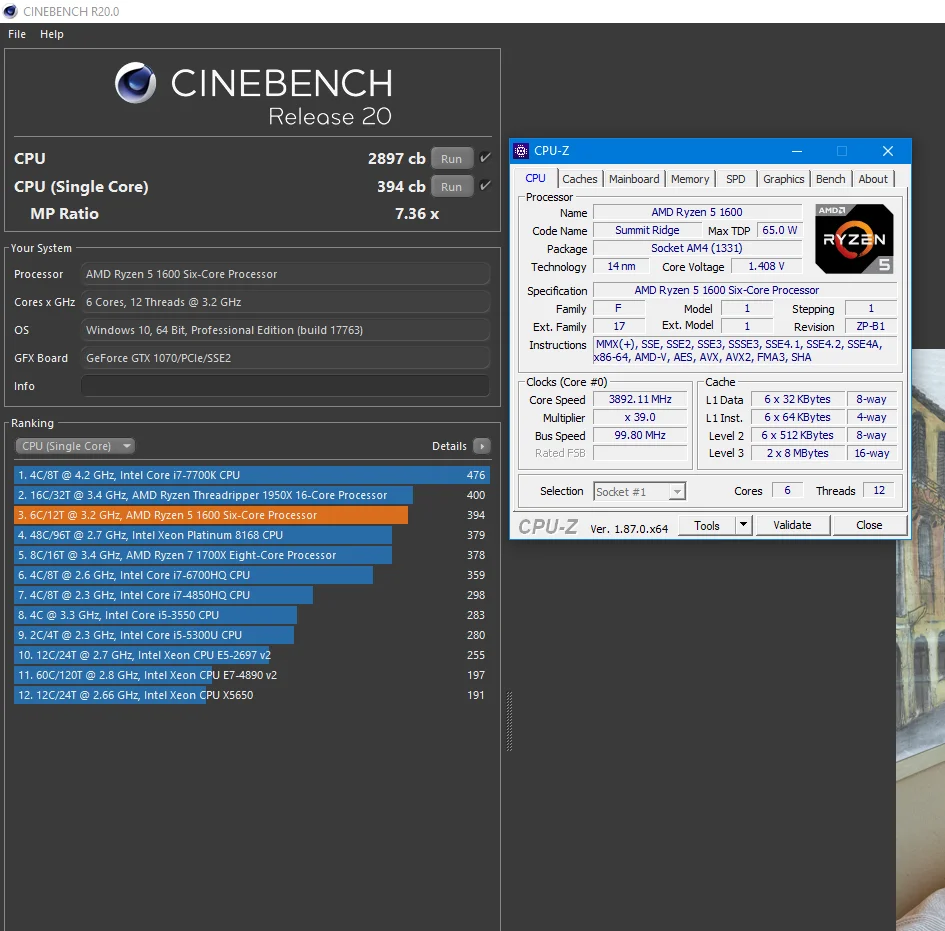Viewport: 945px width, 931px height.
Task: Click the Tools button in CPU-Z
Action: 707,525
